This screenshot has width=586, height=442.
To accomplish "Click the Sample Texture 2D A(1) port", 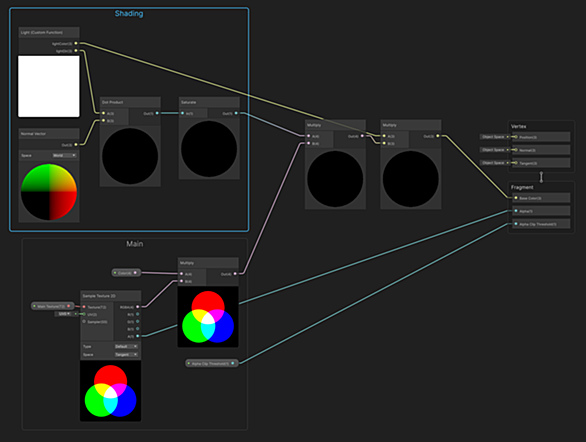I will coord(138,336).
